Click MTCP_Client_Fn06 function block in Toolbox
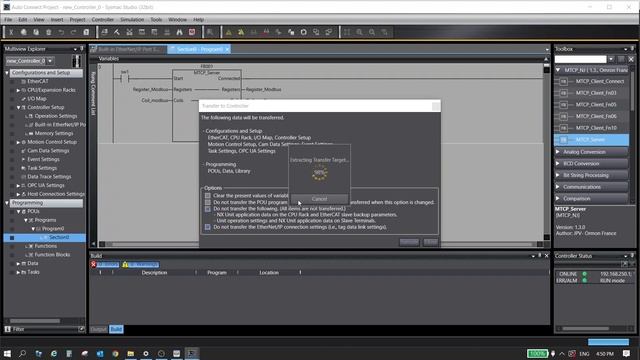The width and height of the screenshot is (640, 360). click(x=591, y=116)
